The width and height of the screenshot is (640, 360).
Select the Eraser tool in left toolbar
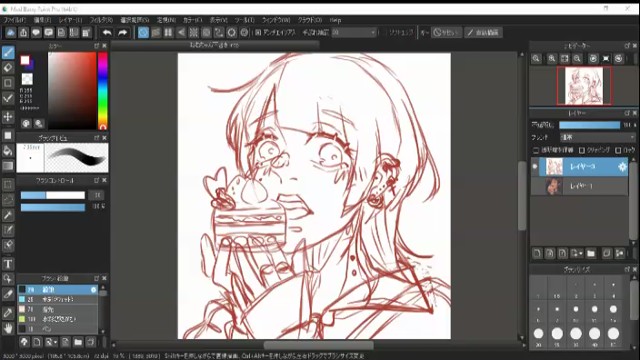(x=8, y=68)
